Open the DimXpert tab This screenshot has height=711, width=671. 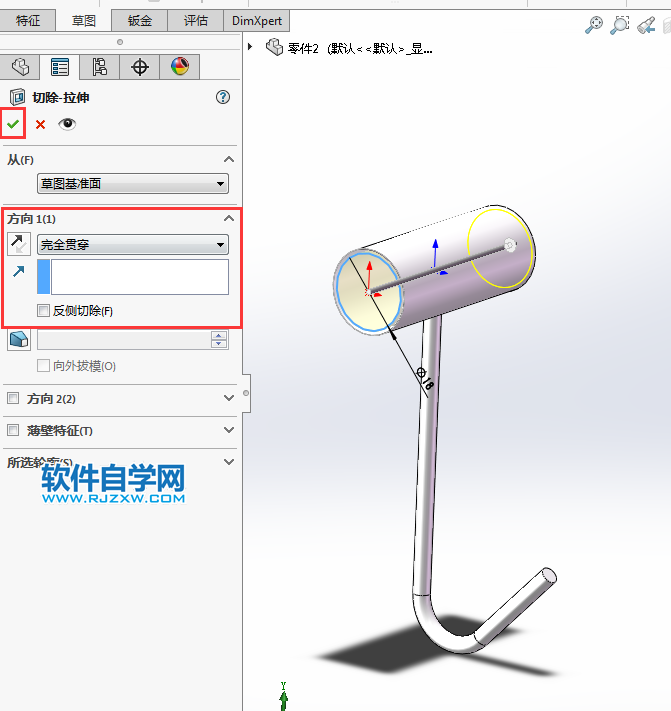(257, 21)
